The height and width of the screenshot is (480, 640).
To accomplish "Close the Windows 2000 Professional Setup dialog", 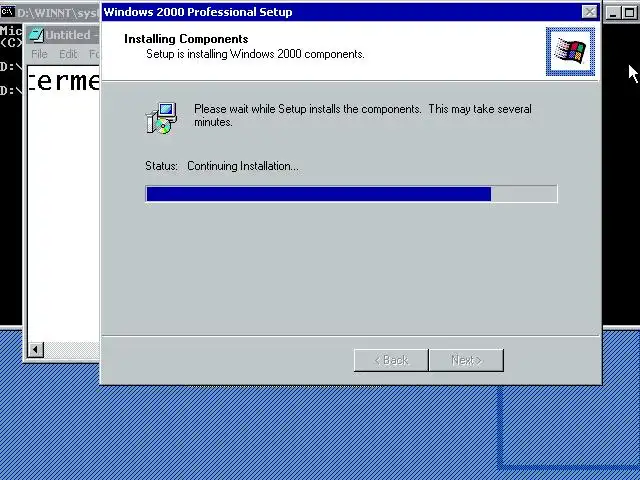I will (589, 12).
